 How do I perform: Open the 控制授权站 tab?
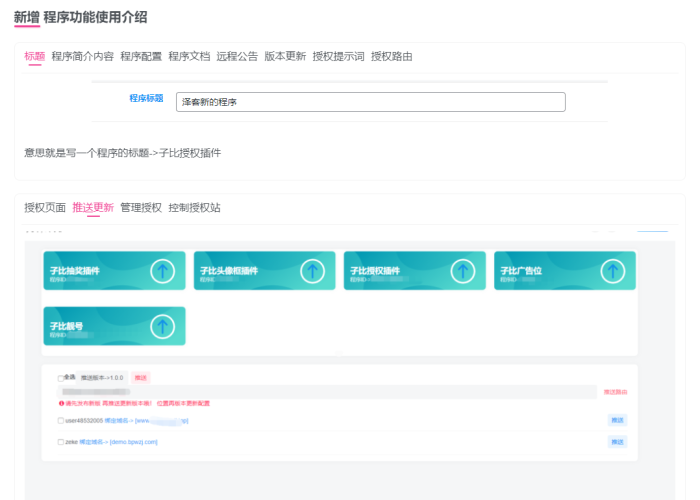[194, 208]
